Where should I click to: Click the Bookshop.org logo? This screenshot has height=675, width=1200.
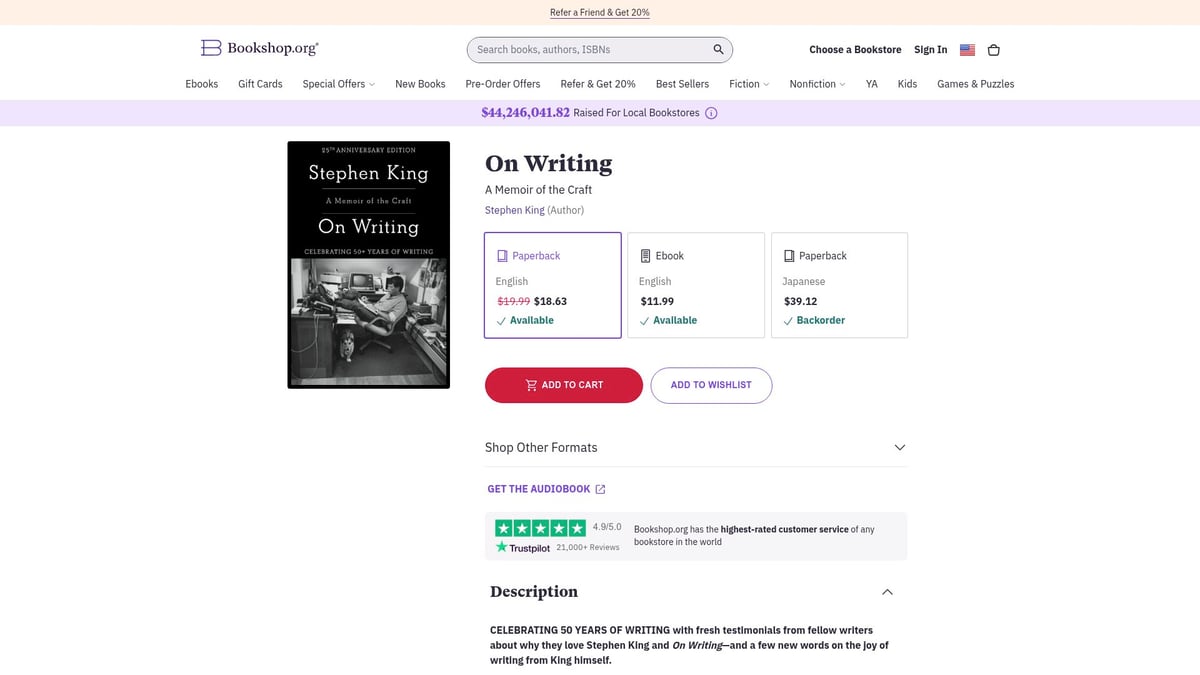click(x=258, y=47)
